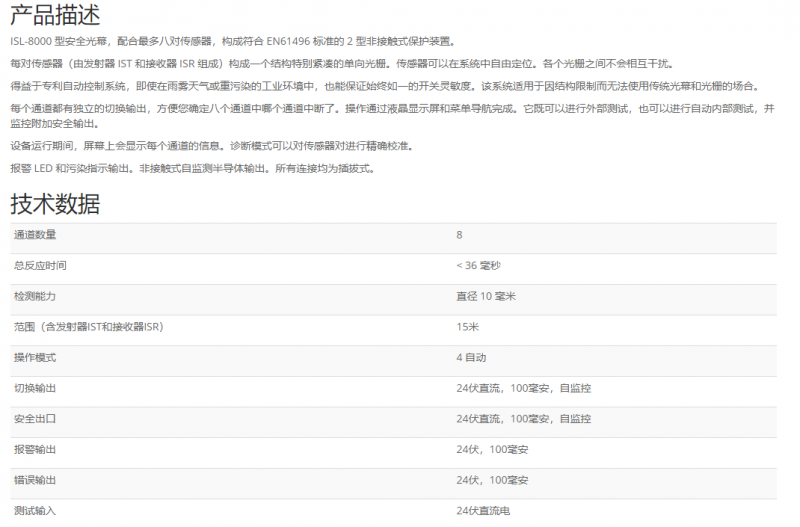Image resolution: width=800 pixels, height=527 pixels.
Task: Select the 报警输出 row label
Action: point(35,449)
